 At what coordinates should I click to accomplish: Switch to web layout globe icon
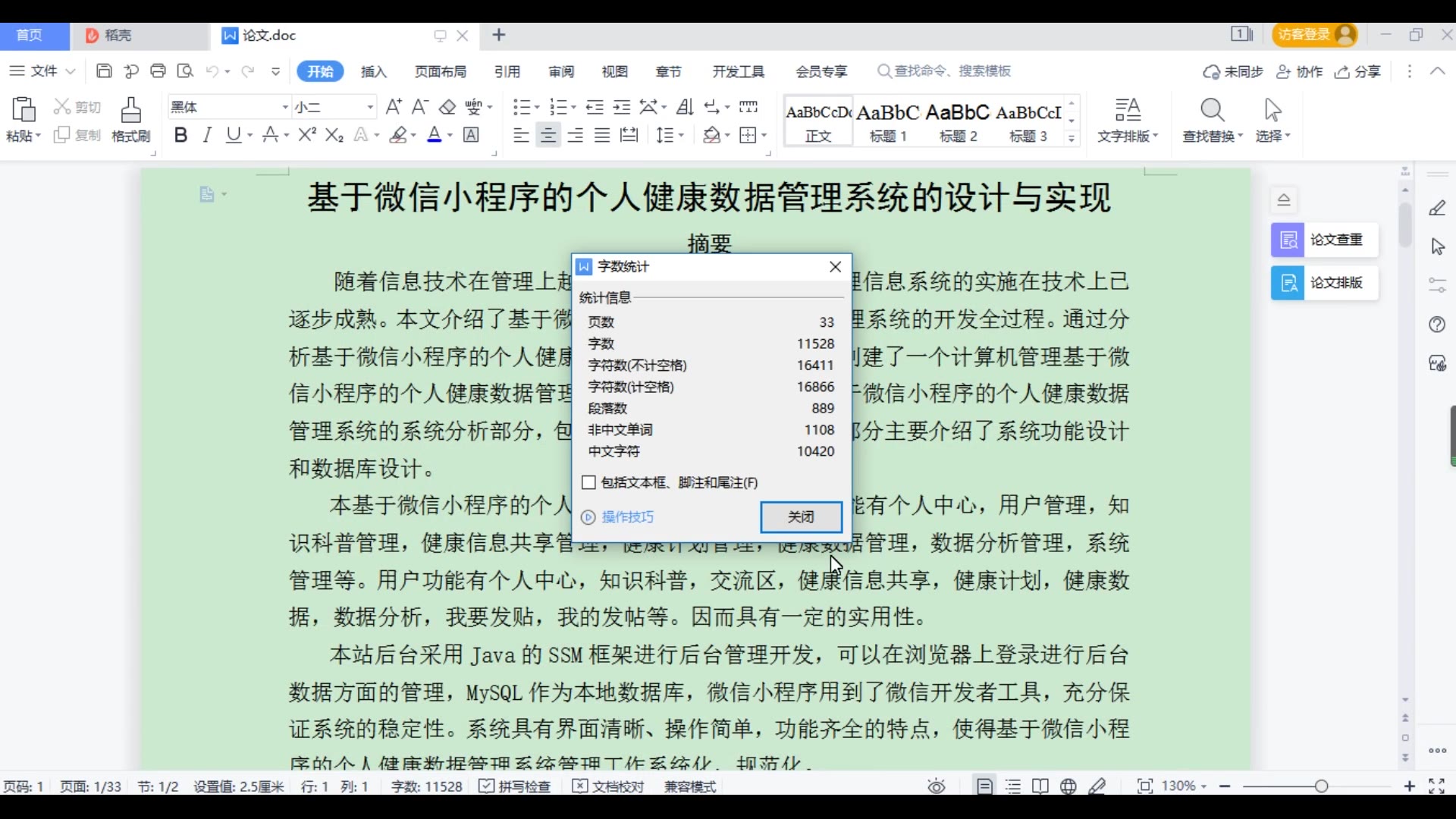point(1068,786)
